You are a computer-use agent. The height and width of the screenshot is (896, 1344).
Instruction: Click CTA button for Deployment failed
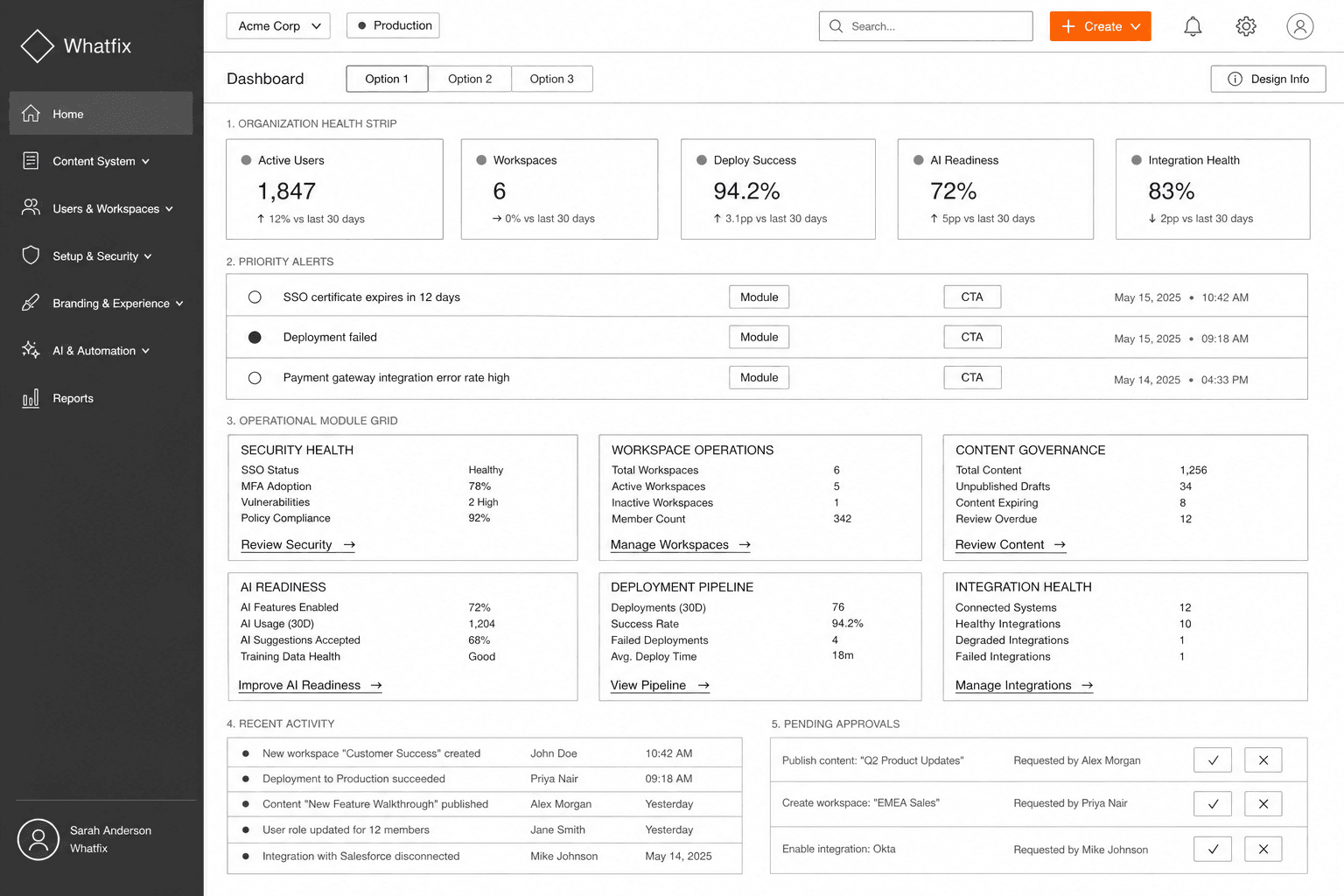pos(972,337)
